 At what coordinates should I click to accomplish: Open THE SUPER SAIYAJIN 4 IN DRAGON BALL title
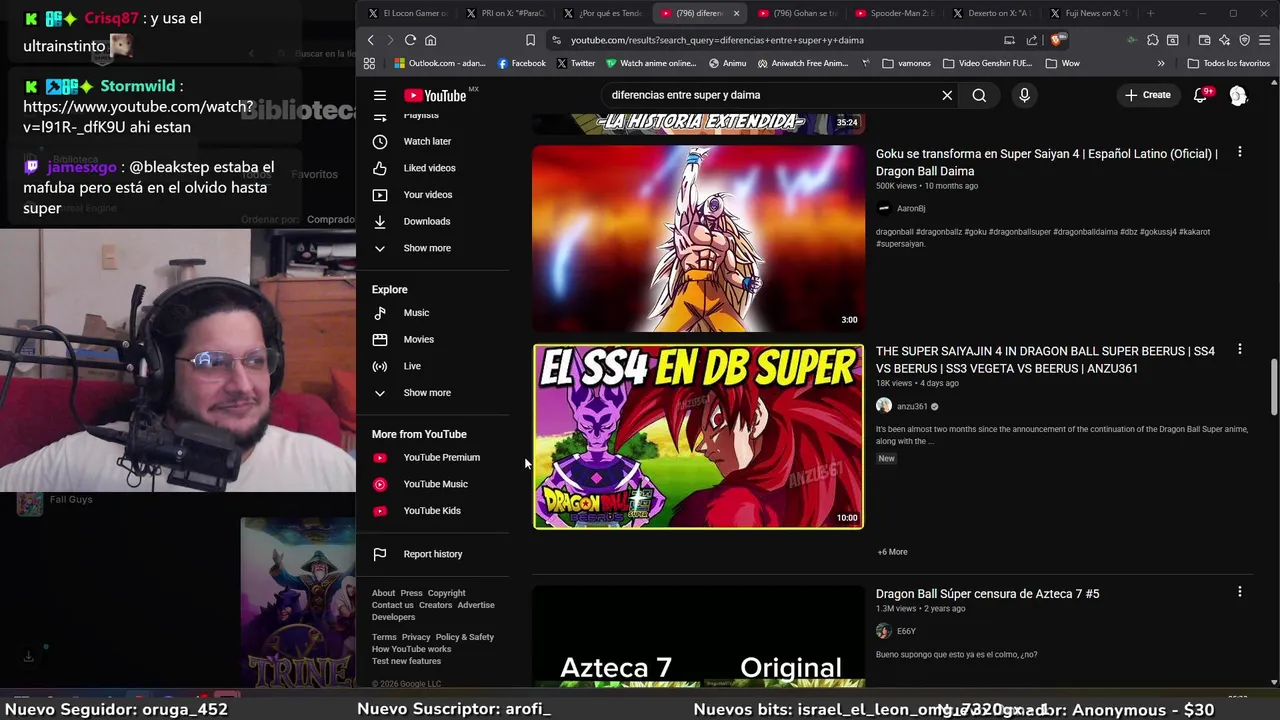(1045, 359)
